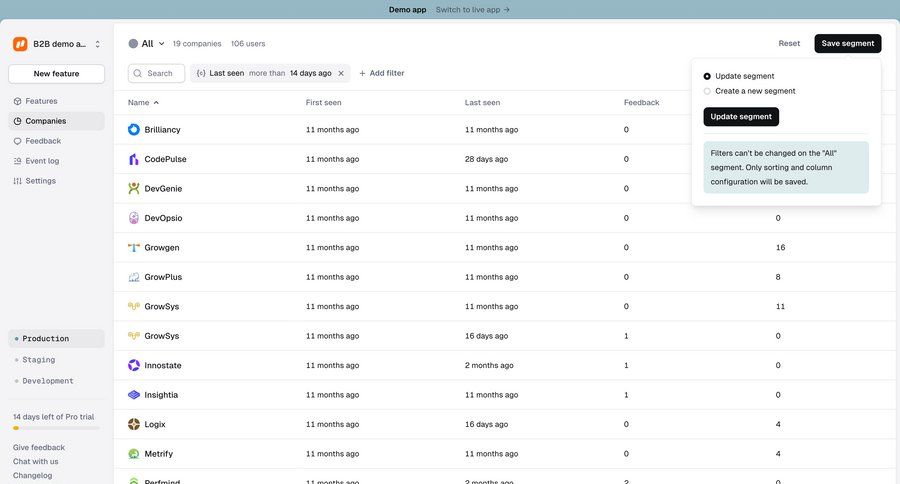Click '16 days ago' in Logix row

coord(486,424)
